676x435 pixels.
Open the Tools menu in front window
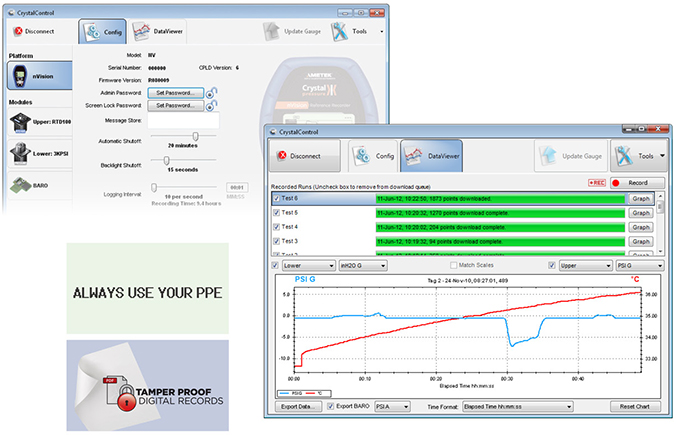point(638,156)
